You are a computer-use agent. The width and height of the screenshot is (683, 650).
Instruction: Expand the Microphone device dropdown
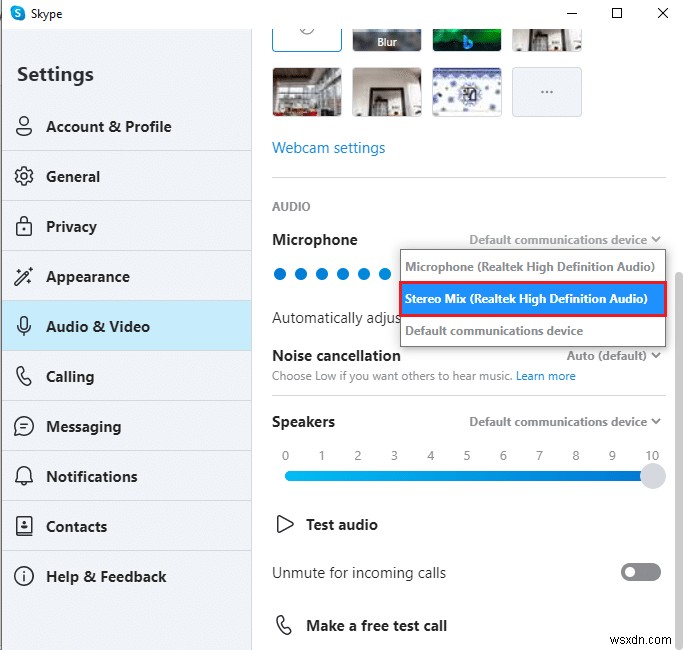(565, 240)
